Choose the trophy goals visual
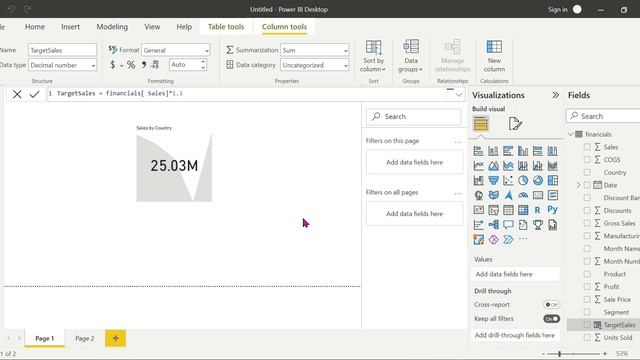Image resolution: width=640 pixels, height=360 pixels. click(538, 224)
